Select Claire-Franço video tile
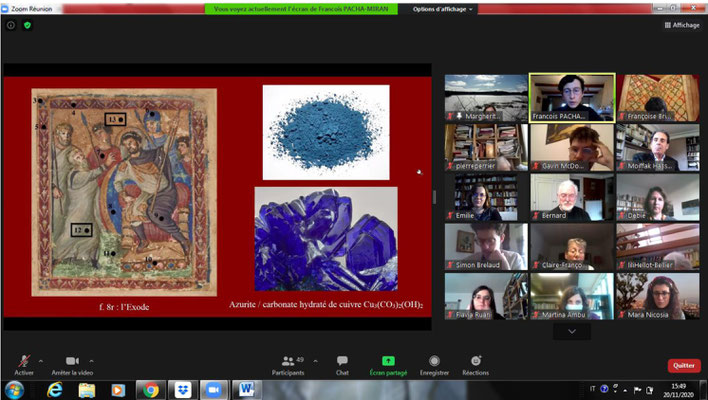Screen dimensions: 708x400 click(x=572, y=247)
